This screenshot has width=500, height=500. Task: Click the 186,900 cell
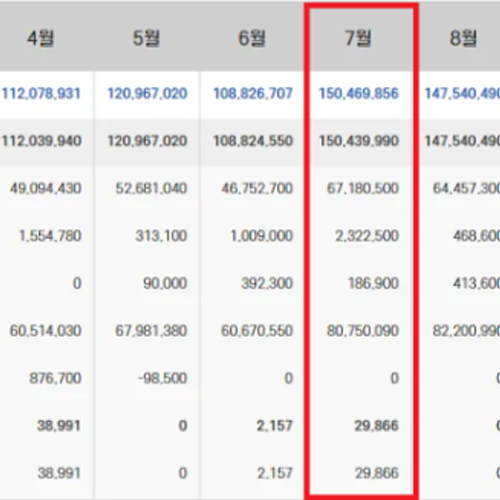(x=373, y=284)
